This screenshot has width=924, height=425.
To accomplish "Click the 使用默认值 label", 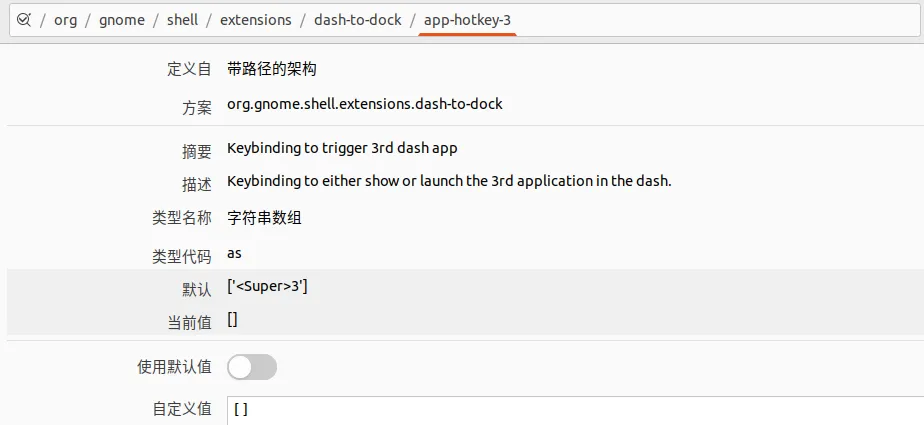I will tap(174, 367).
